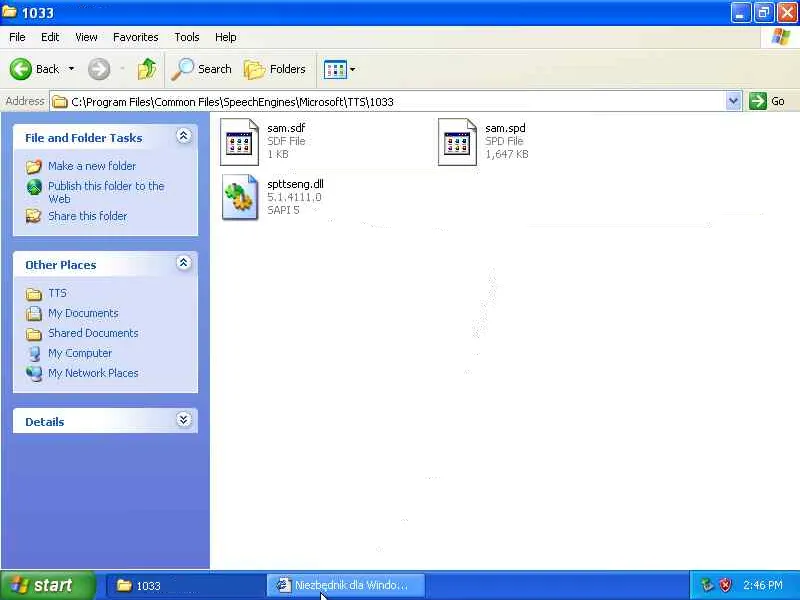
Task: Open the Edit menu
Action: pyautogui.click(x=50, y=37)
